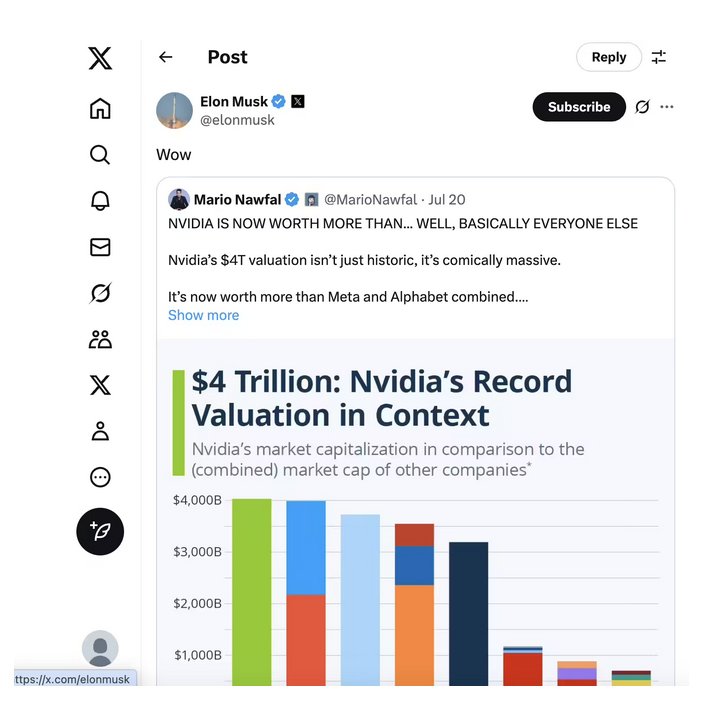
Task: Open the Premium X icon in sidebar
Action: click(100, 385)
